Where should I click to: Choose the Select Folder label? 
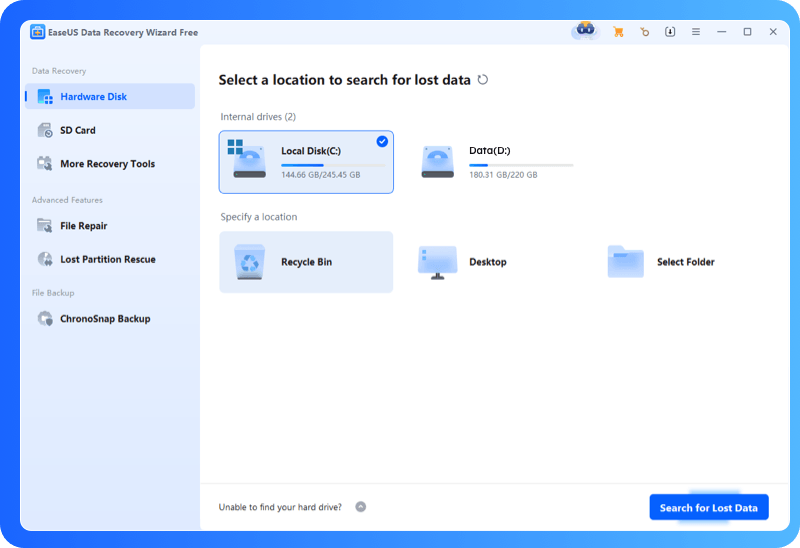686,262
